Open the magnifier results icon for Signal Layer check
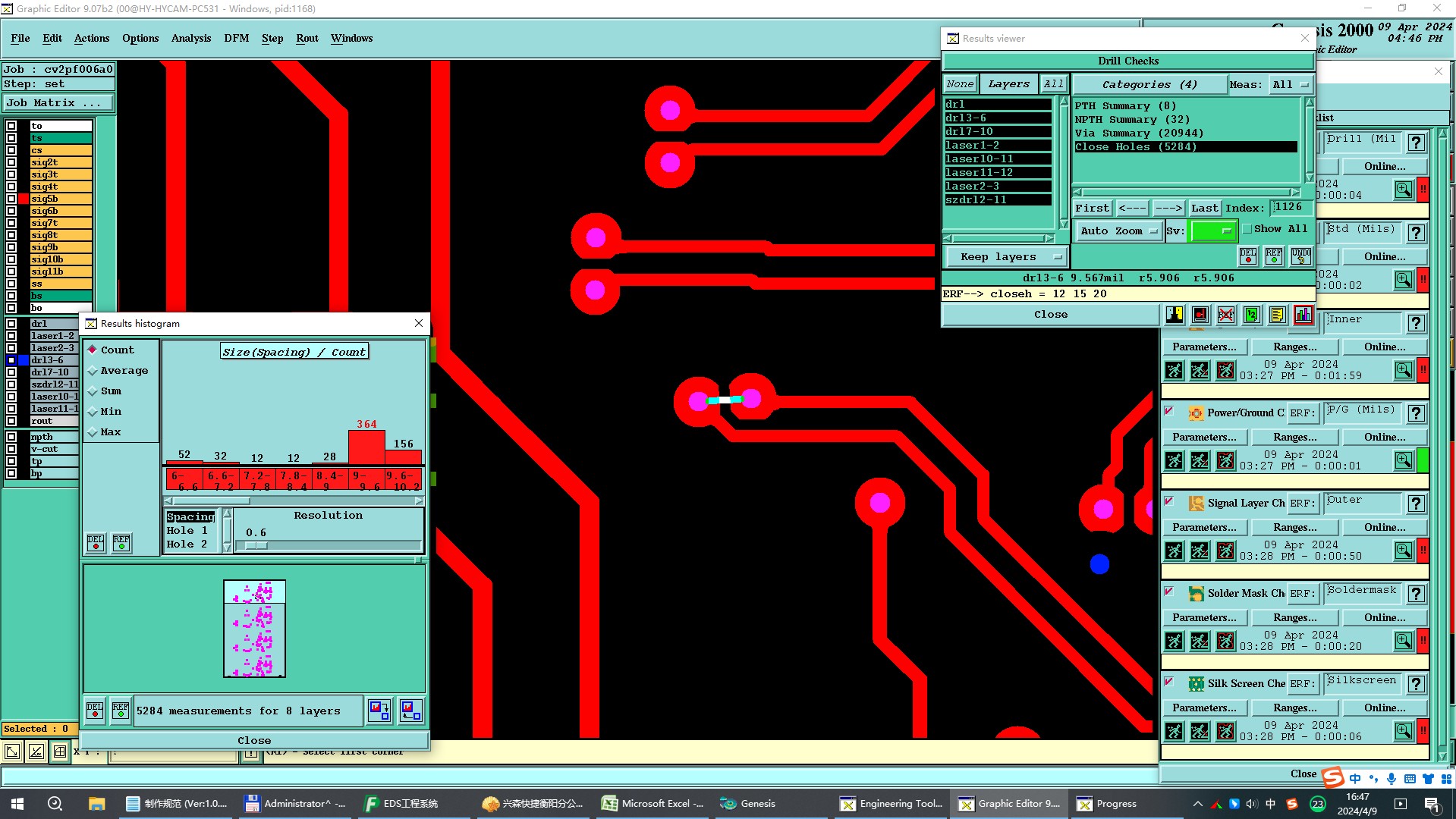This screenshot has height=819, width=1456. coord(1404,551)
